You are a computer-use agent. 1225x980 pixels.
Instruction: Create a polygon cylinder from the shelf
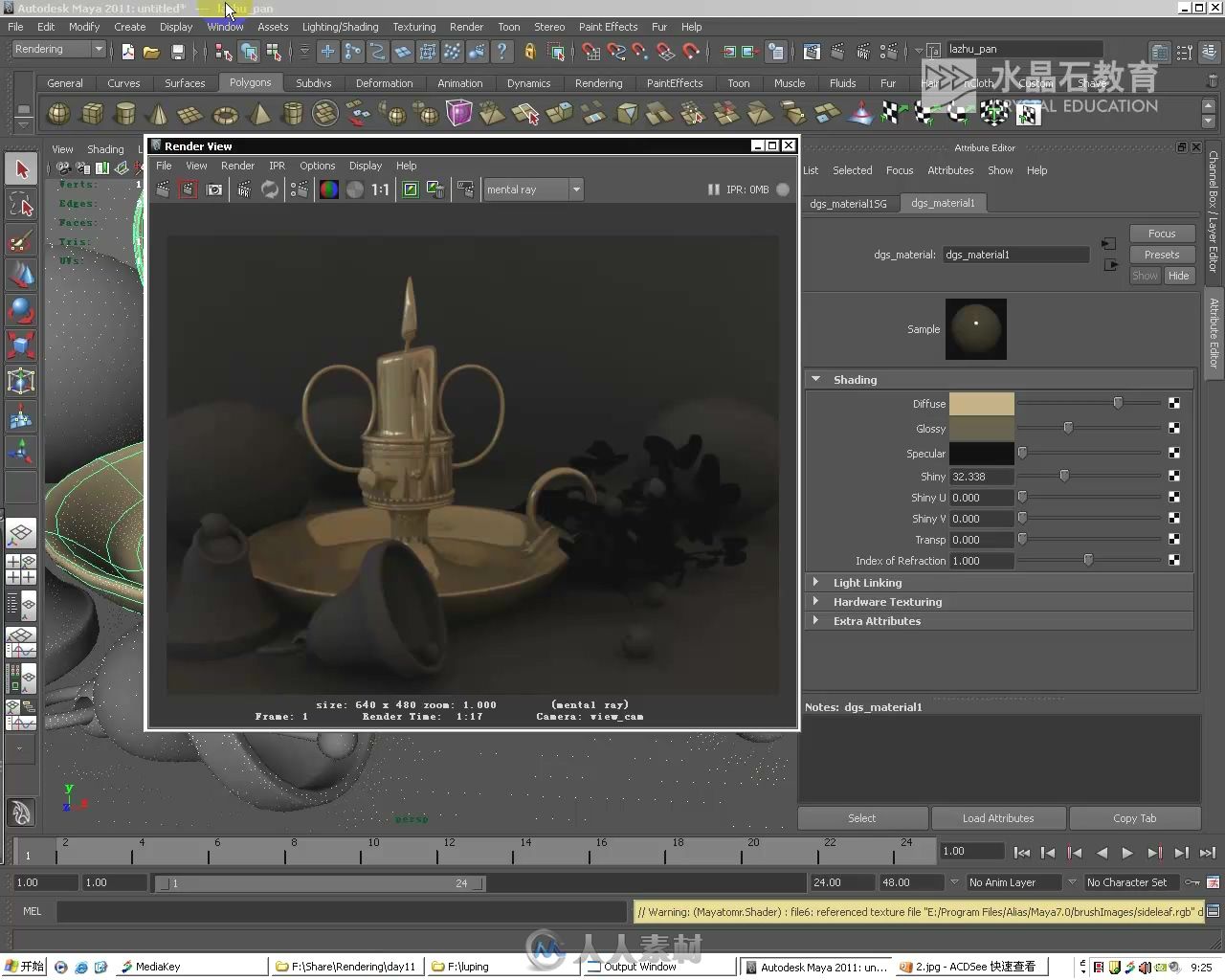pyautogui.click(x=124, y=114)
